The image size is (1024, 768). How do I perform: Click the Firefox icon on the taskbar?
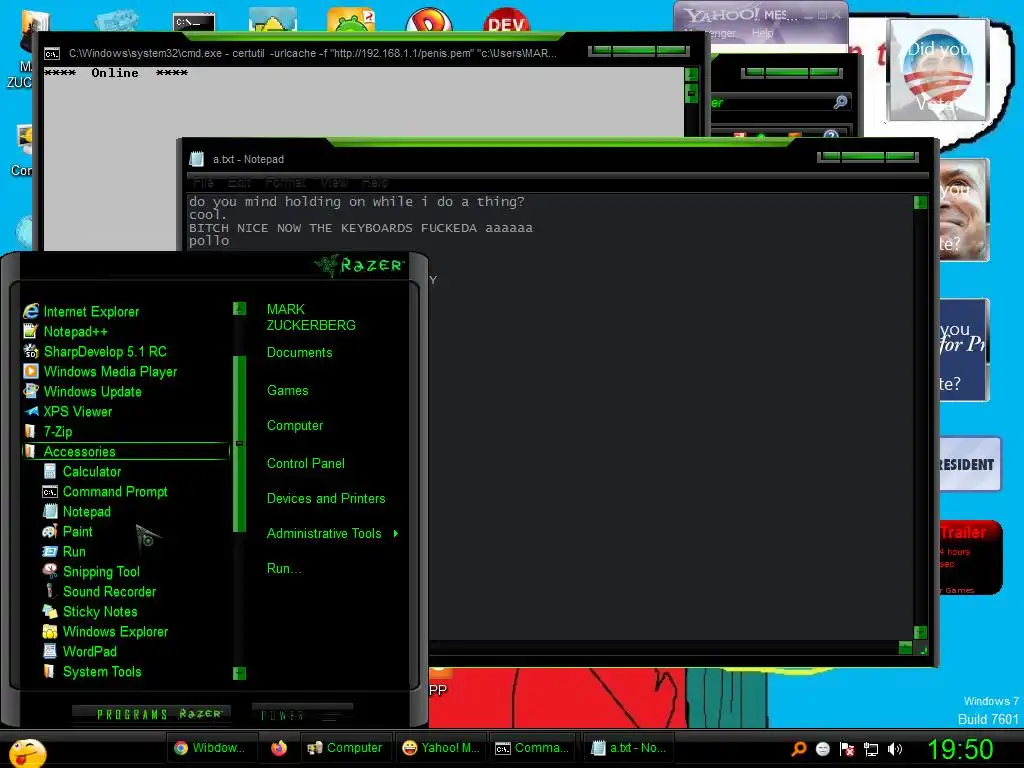point(279,748)
